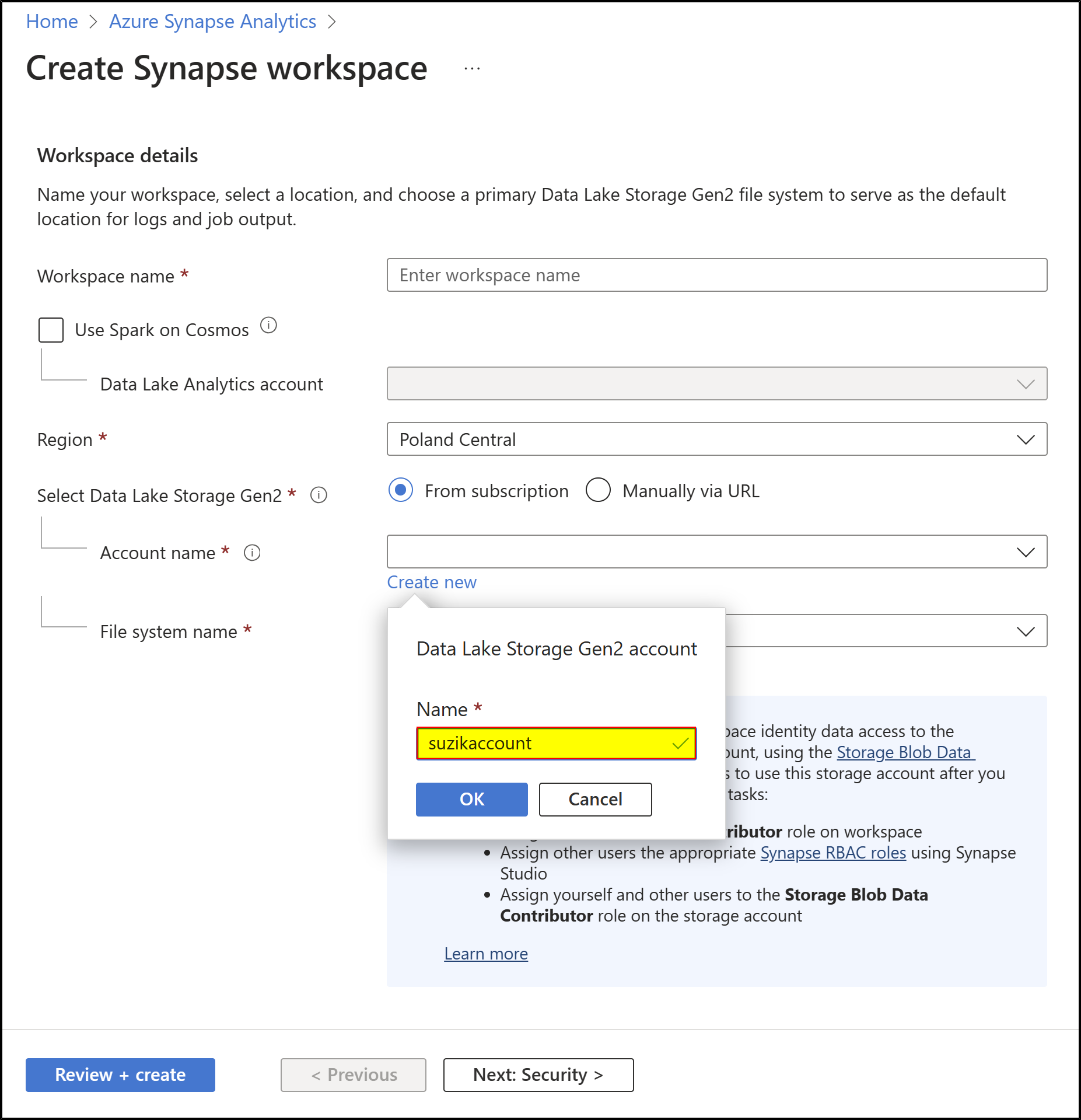The height and width of the screenshot is (1120, 1081).
Task: Click info icon beside Account name
Action: pos(252,552)
